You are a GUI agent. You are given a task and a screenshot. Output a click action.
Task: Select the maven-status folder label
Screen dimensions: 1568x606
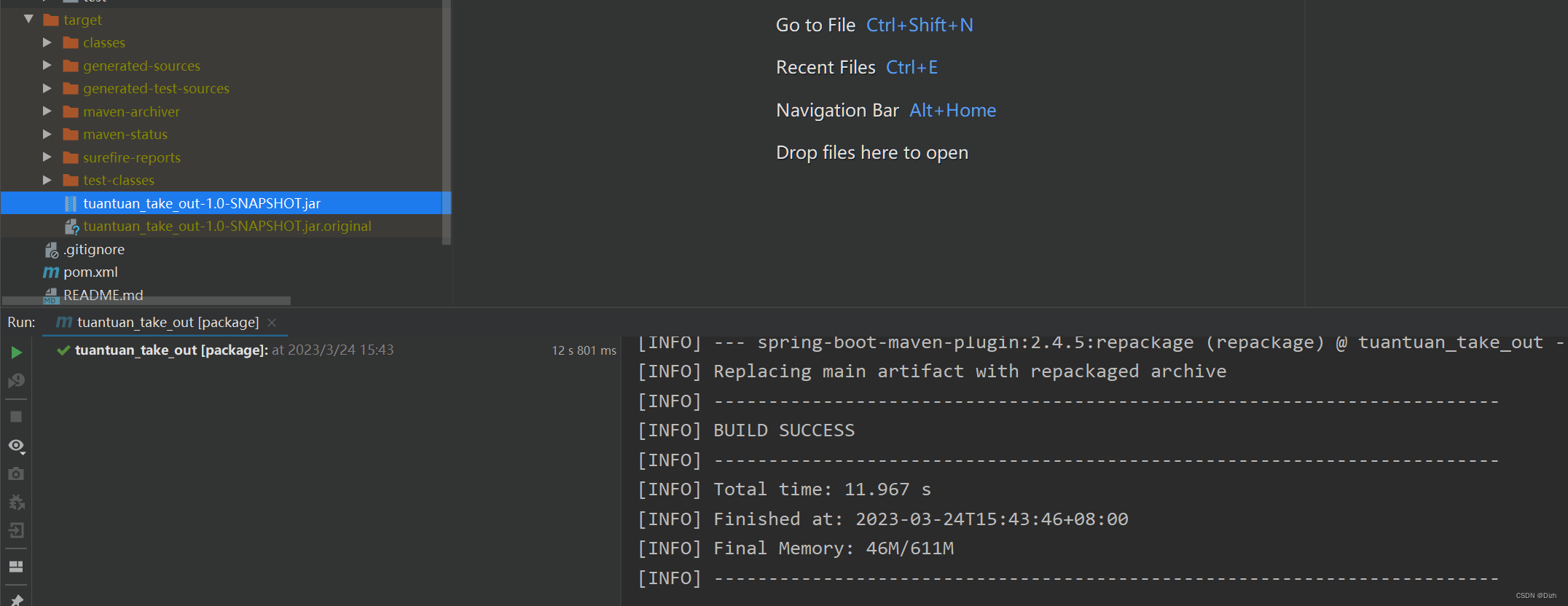coord(125,135)
